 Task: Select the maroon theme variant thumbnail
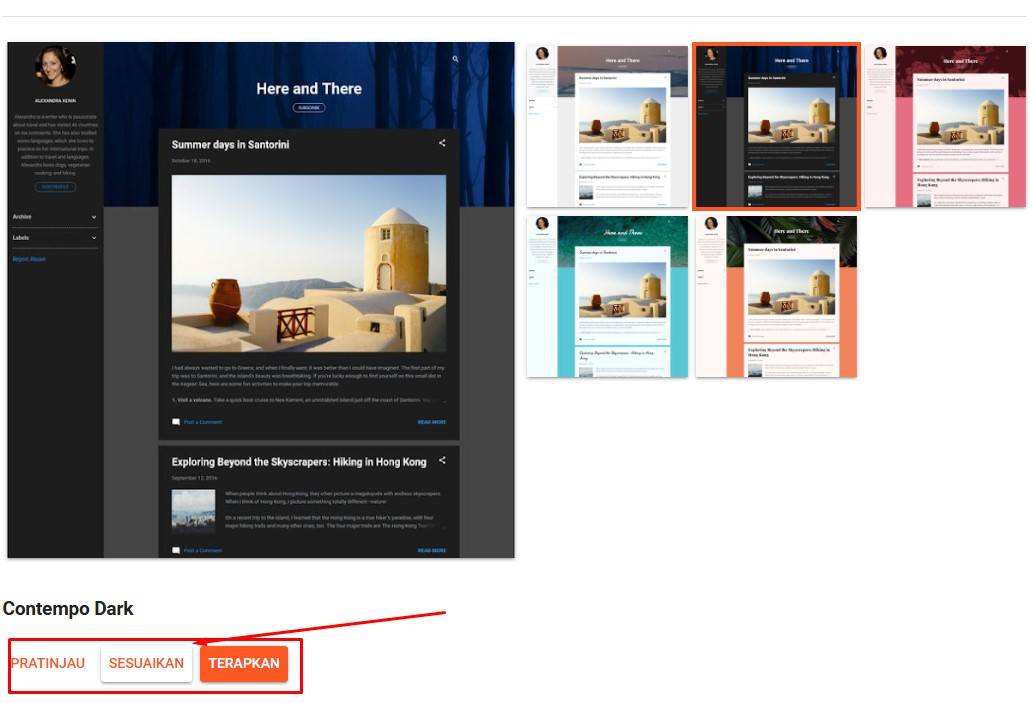click(x=945, y=126)
